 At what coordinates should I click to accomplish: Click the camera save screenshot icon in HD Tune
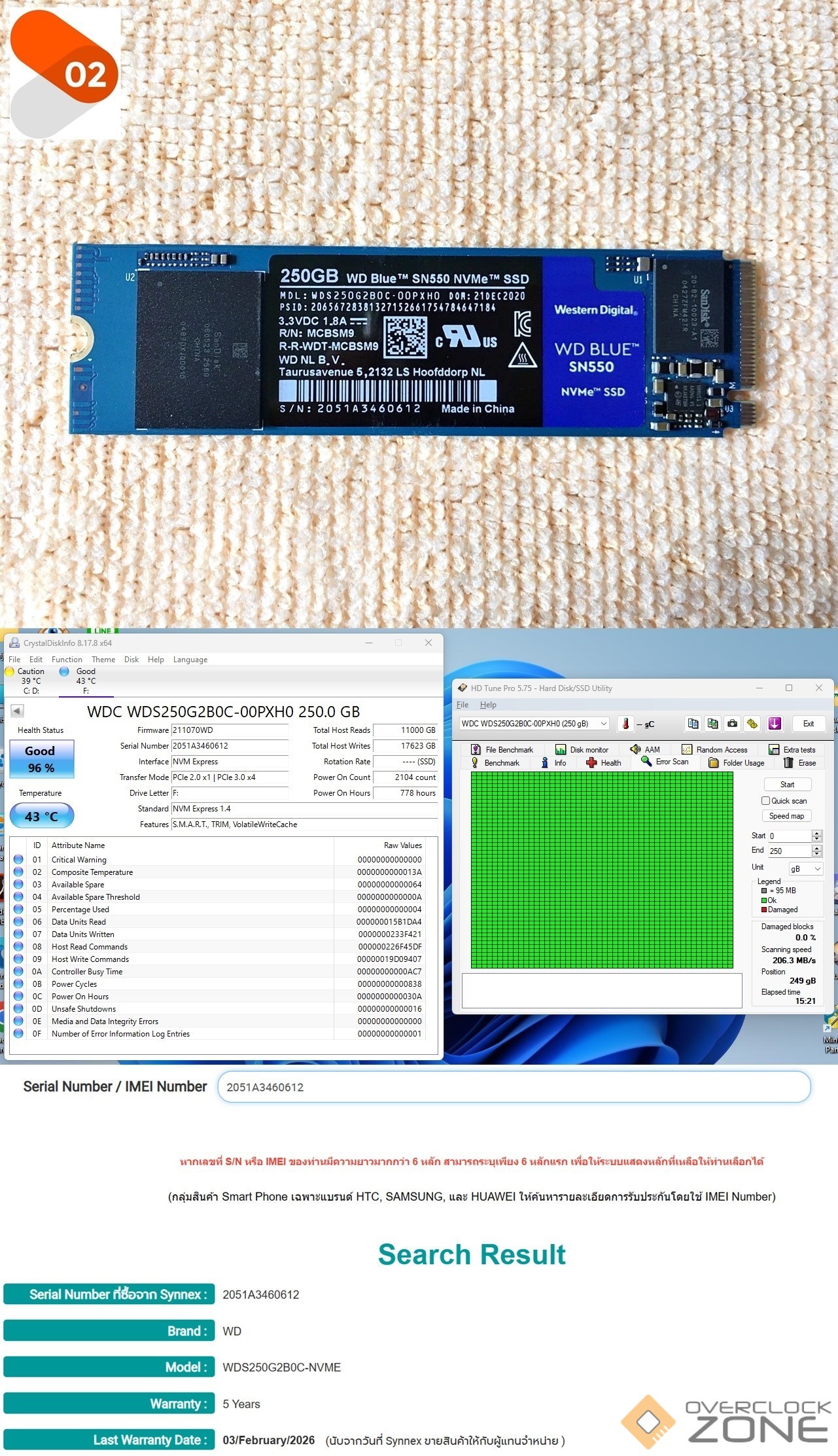733,724
